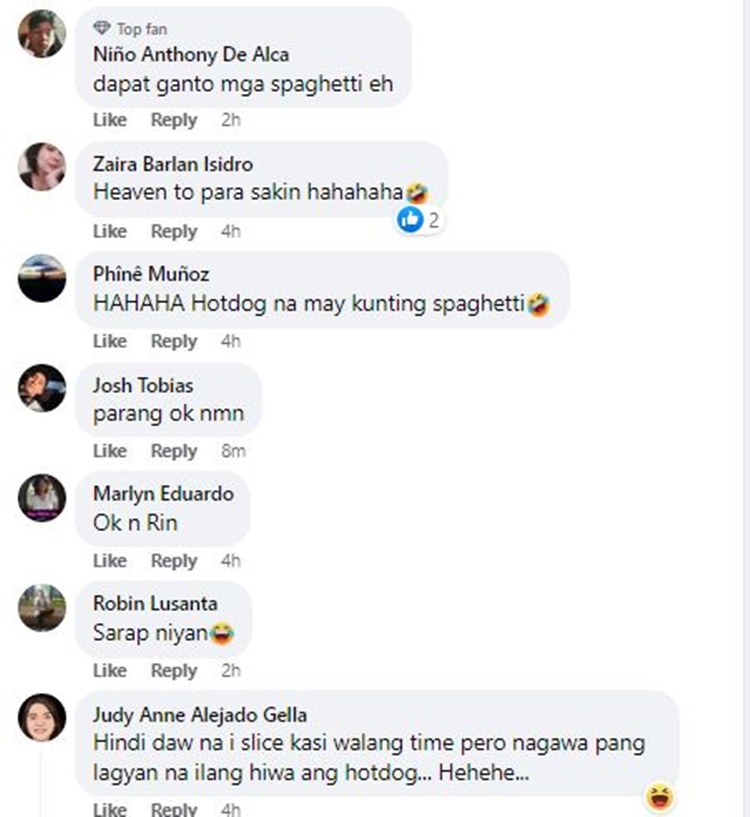Screen dimensions: 750x817
Task: Like Niño Anthony De Alca's comment
Action: click(x=110, y=120)
